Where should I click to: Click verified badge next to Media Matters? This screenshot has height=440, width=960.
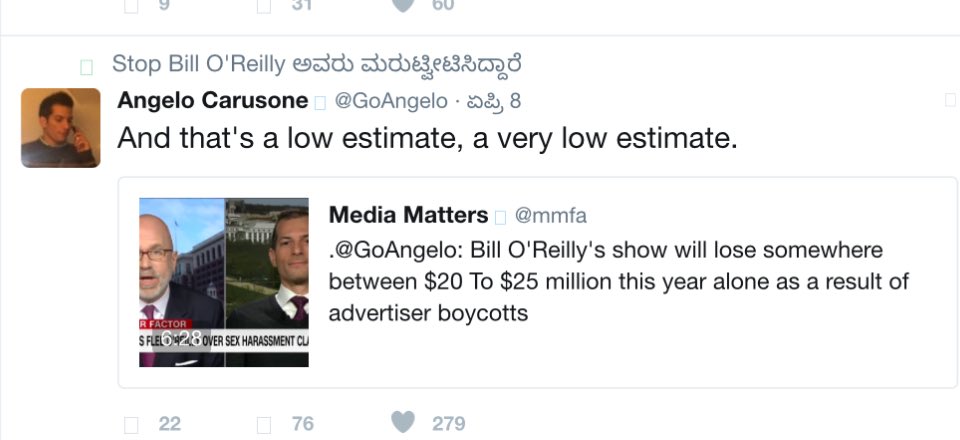point(501,216)
